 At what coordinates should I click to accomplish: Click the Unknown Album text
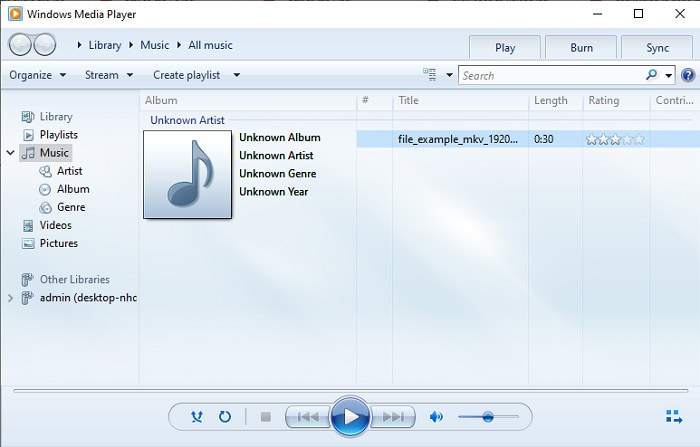coord(279,138)
